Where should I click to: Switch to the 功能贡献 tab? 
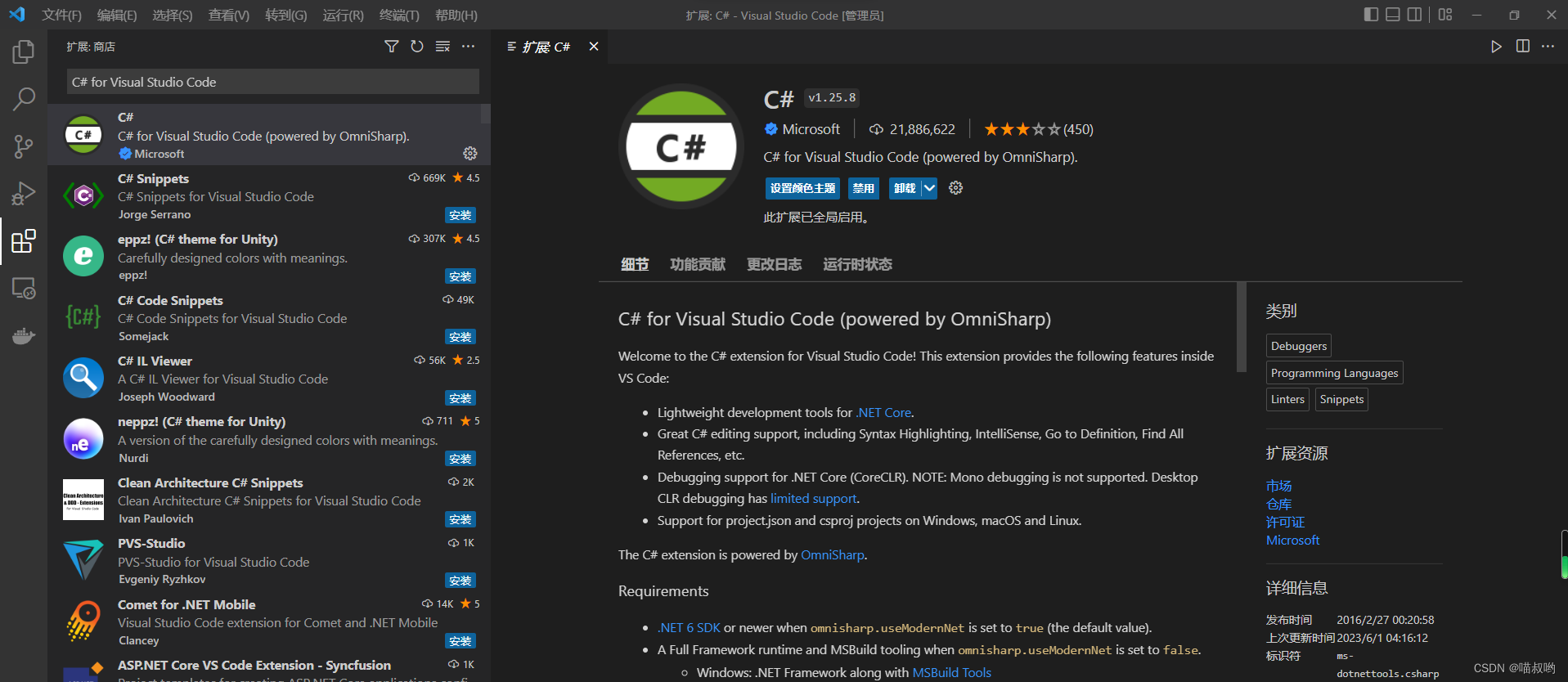[698, 264]
